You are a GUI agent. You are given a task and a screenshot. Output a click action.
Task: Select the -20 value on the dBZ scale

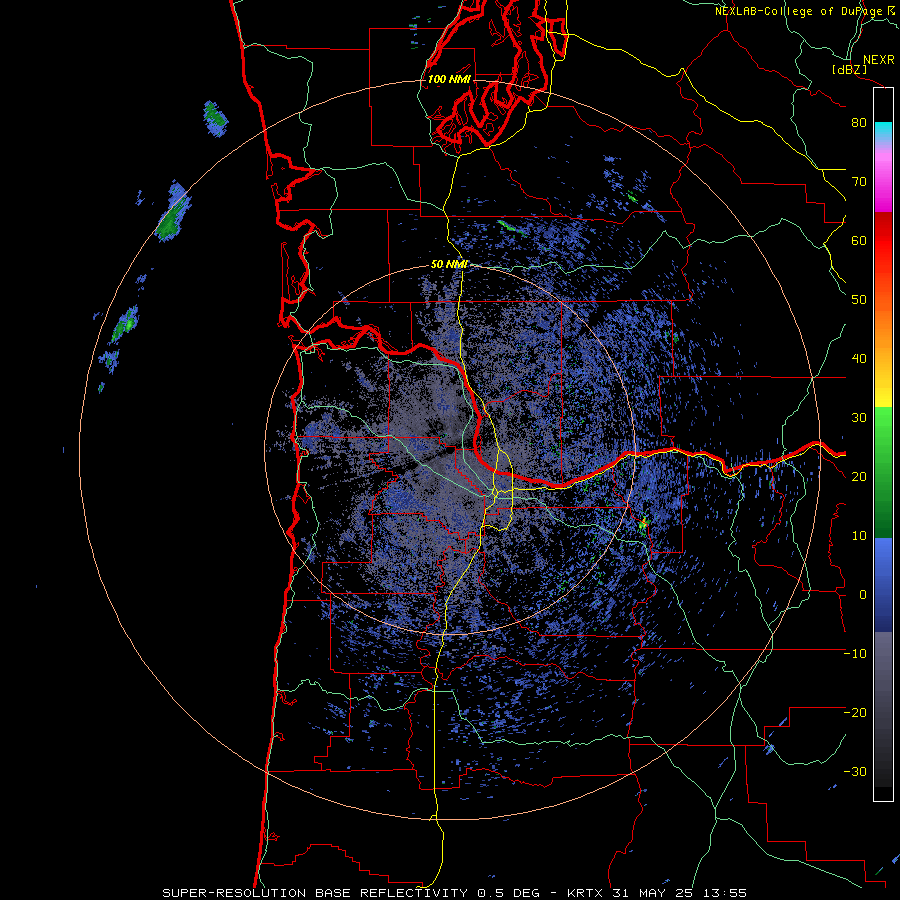point(855,712)
